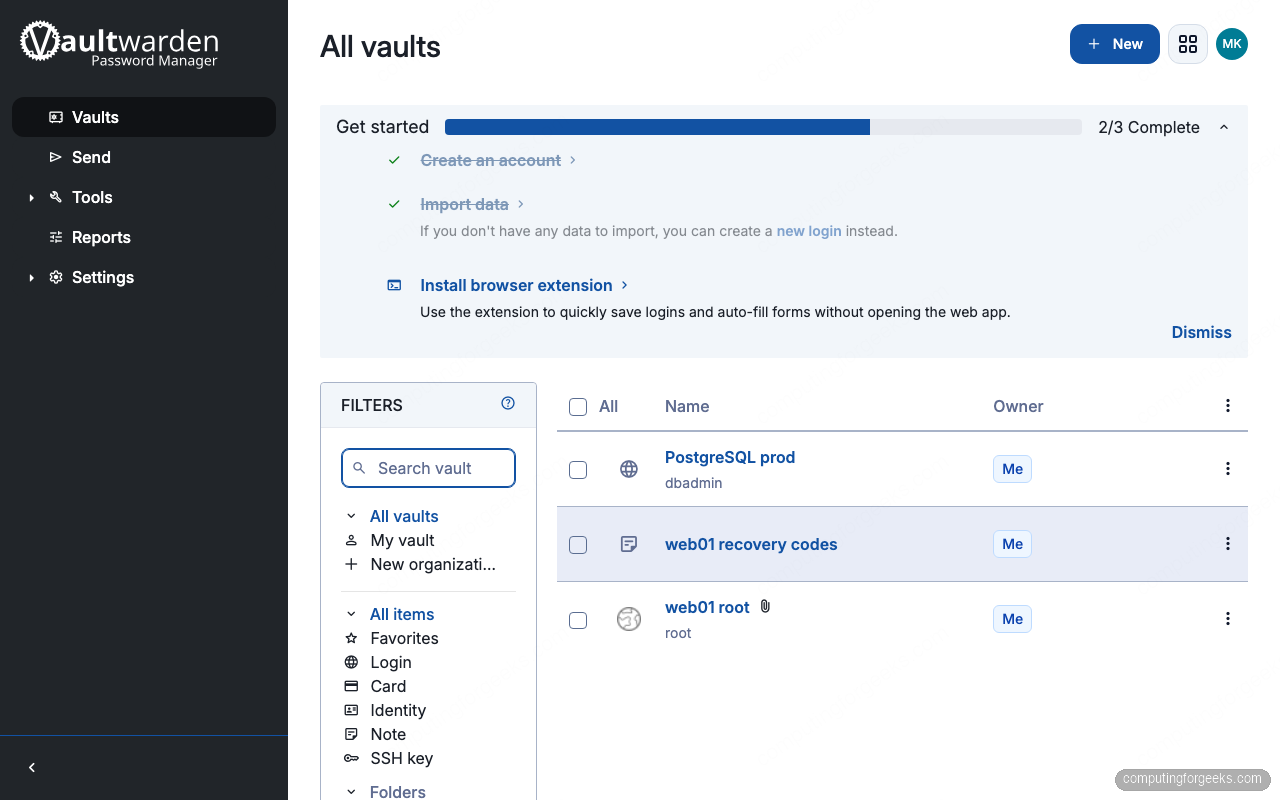Expand the Tools sidebar section arrow
This screenshot has height=800, width=1280.
coord(32,198)
